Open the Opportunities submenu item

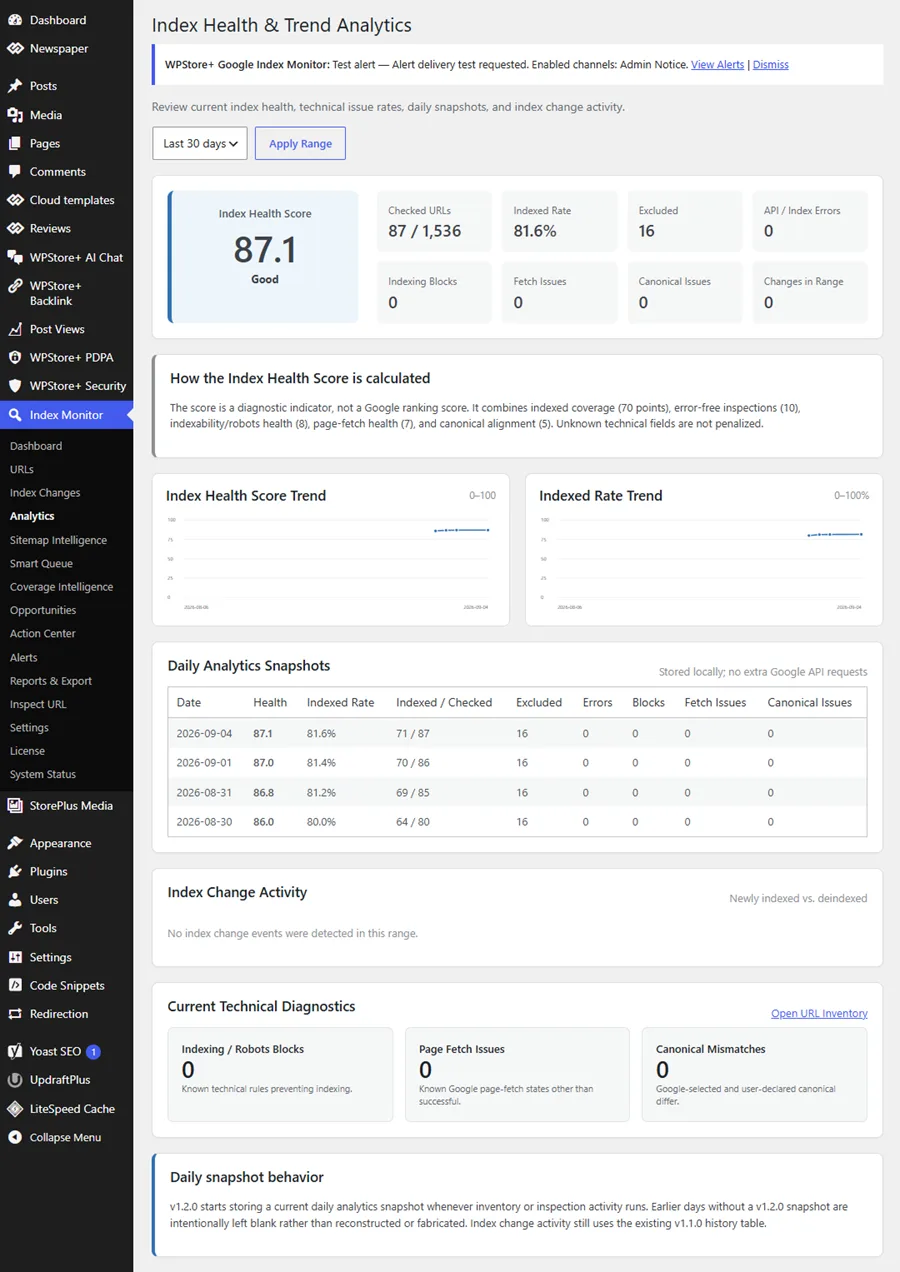[43, 610]
